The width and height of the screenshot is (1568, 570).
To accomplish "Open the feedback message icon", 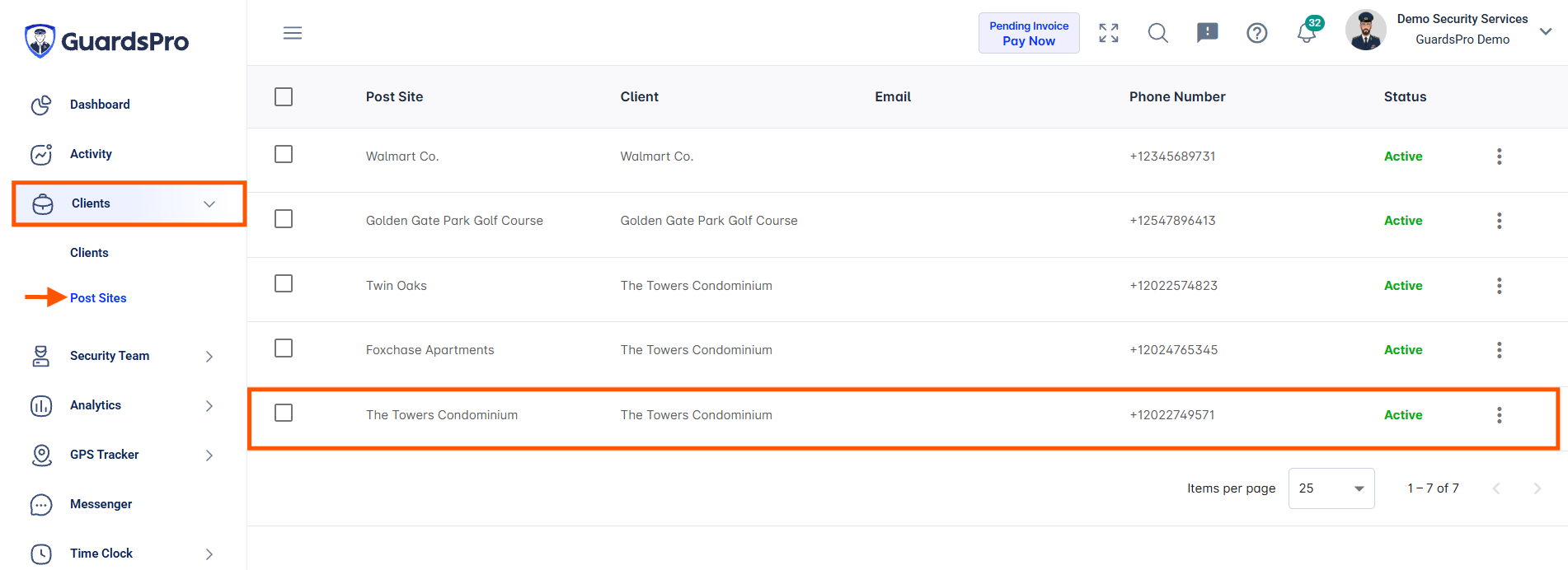I will 1208,33.
